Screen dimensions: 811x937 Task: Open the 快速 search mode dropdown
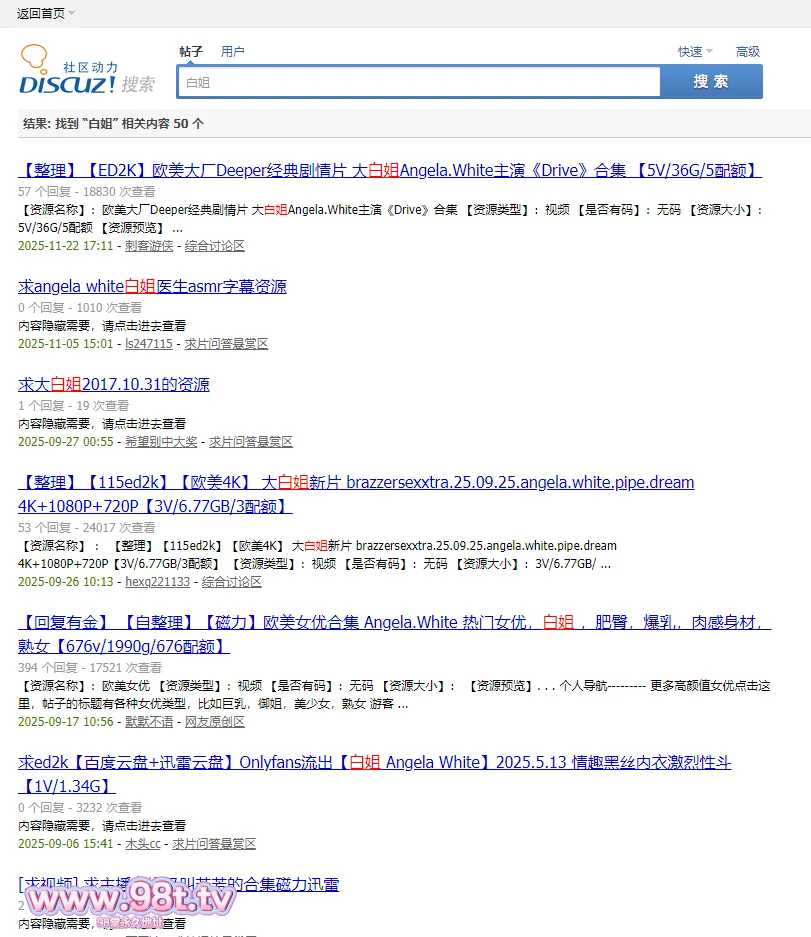tap(695, 51)
